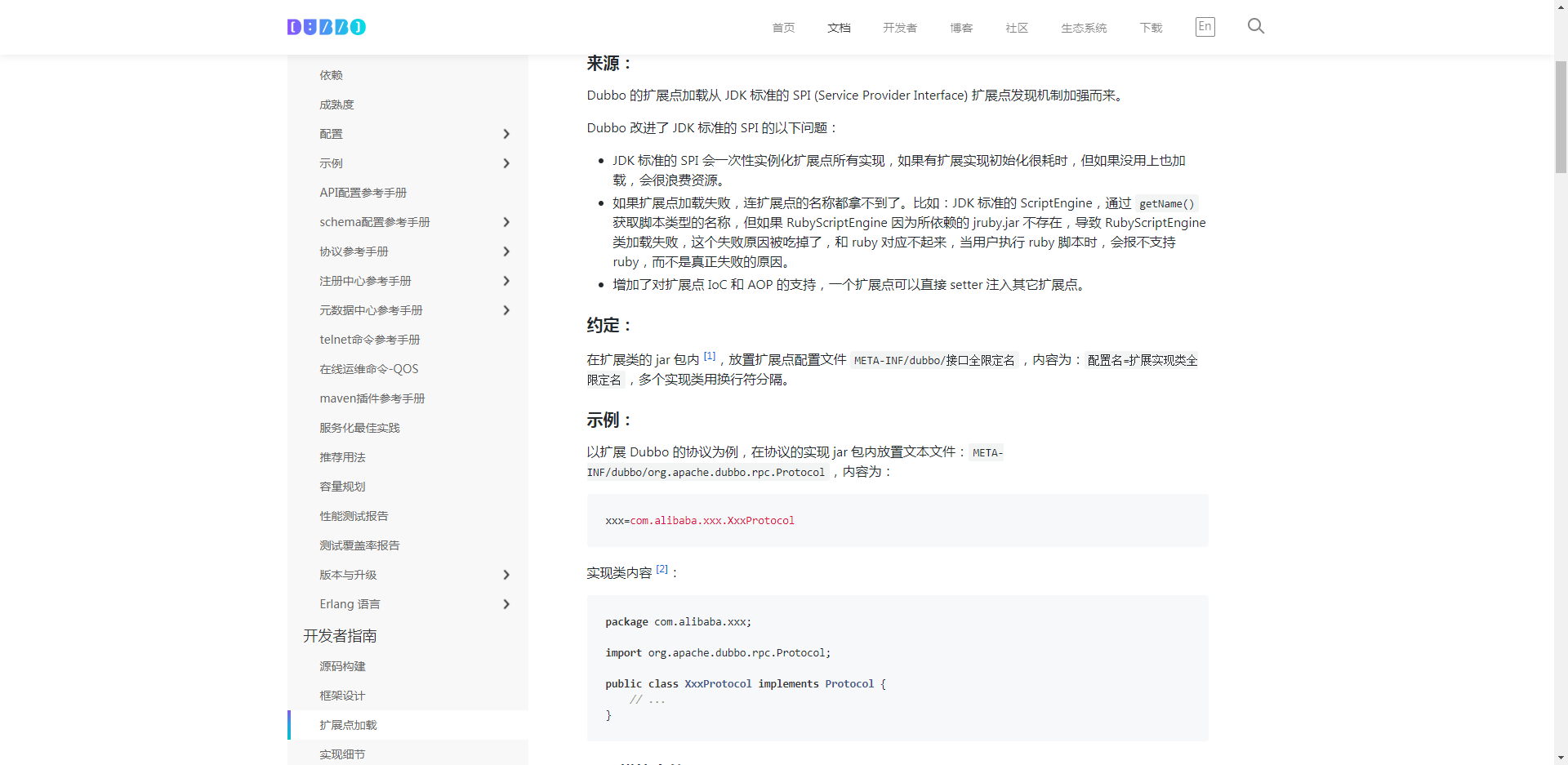Open 推荐用法 in the sidebar
This screenshot has width=1568, height=765.
tap(342, 457)
